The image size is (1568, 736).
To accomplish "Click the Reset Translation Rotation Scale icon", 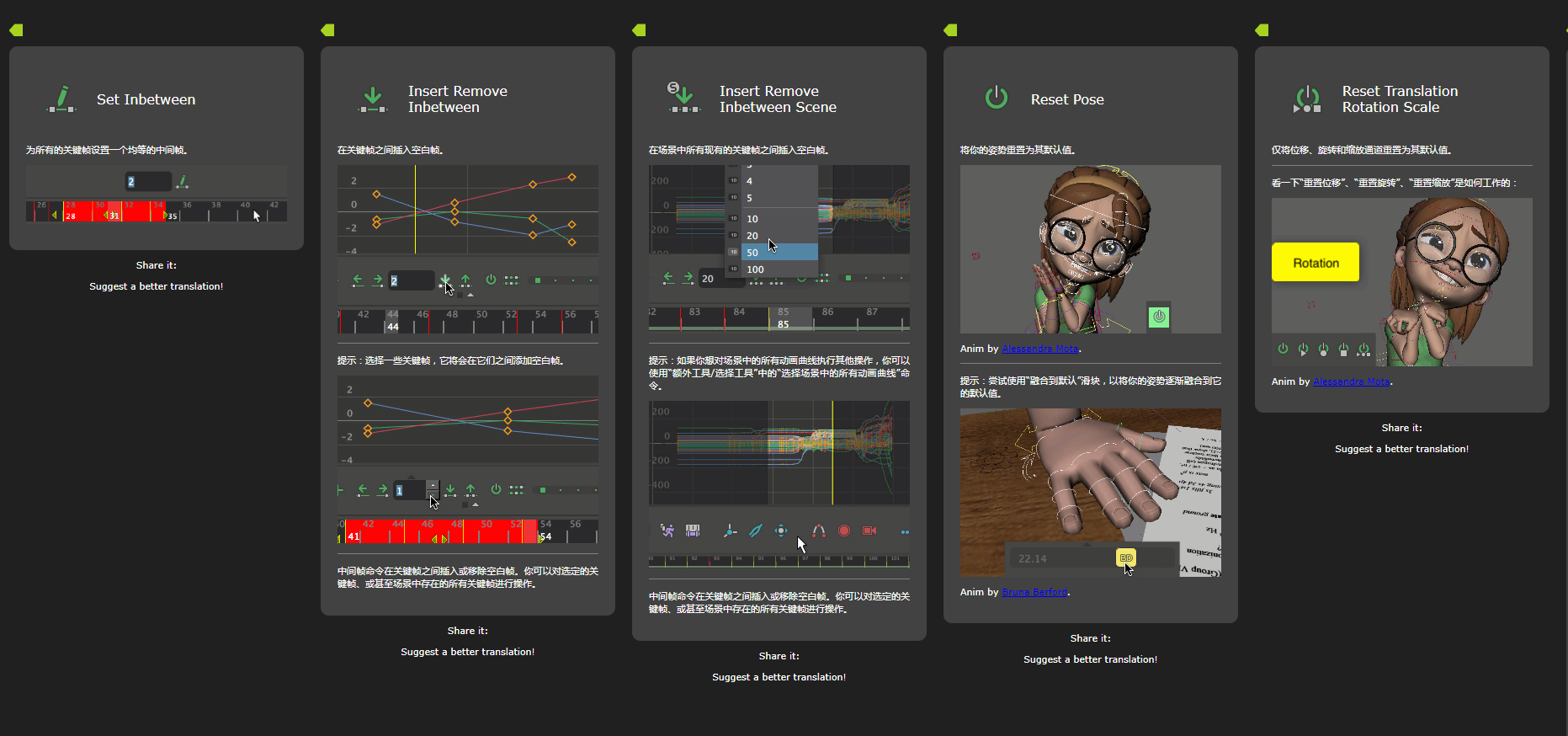I will coord(1307,99).
